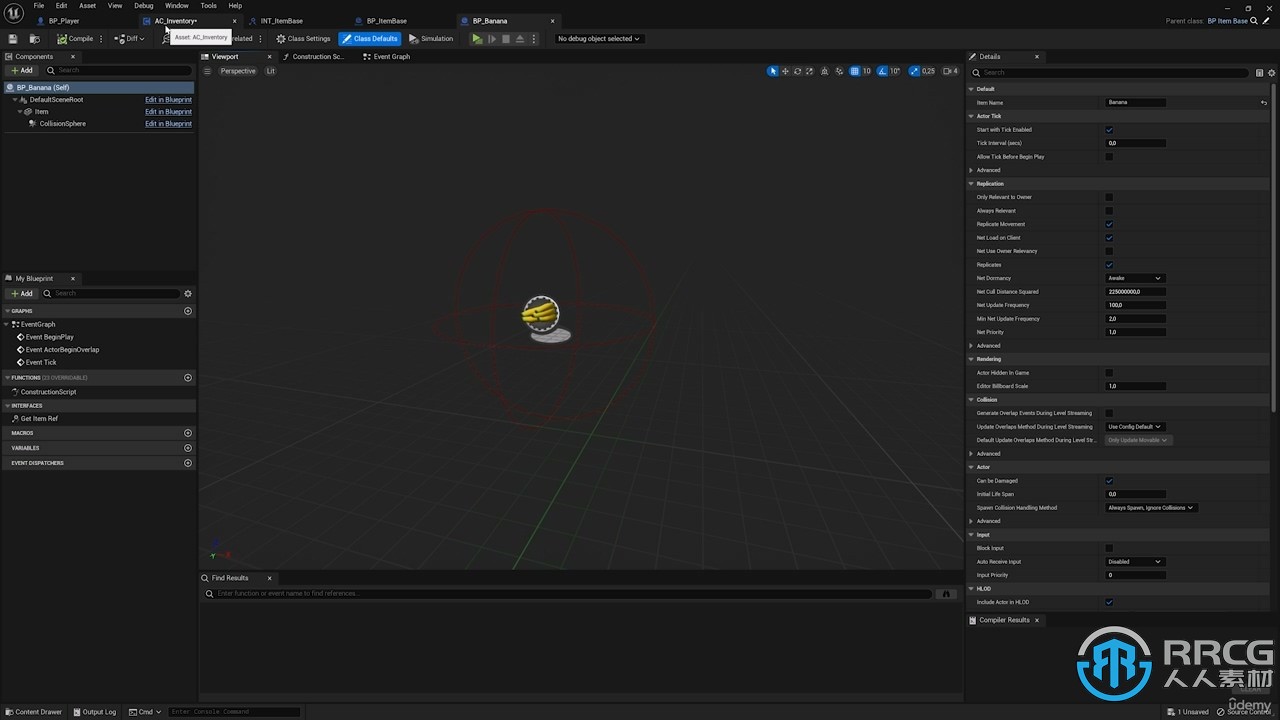Image resolution: width=1280 pixels, height=720 pixels.
Task: Open Class Defaults
Action: 370,39
